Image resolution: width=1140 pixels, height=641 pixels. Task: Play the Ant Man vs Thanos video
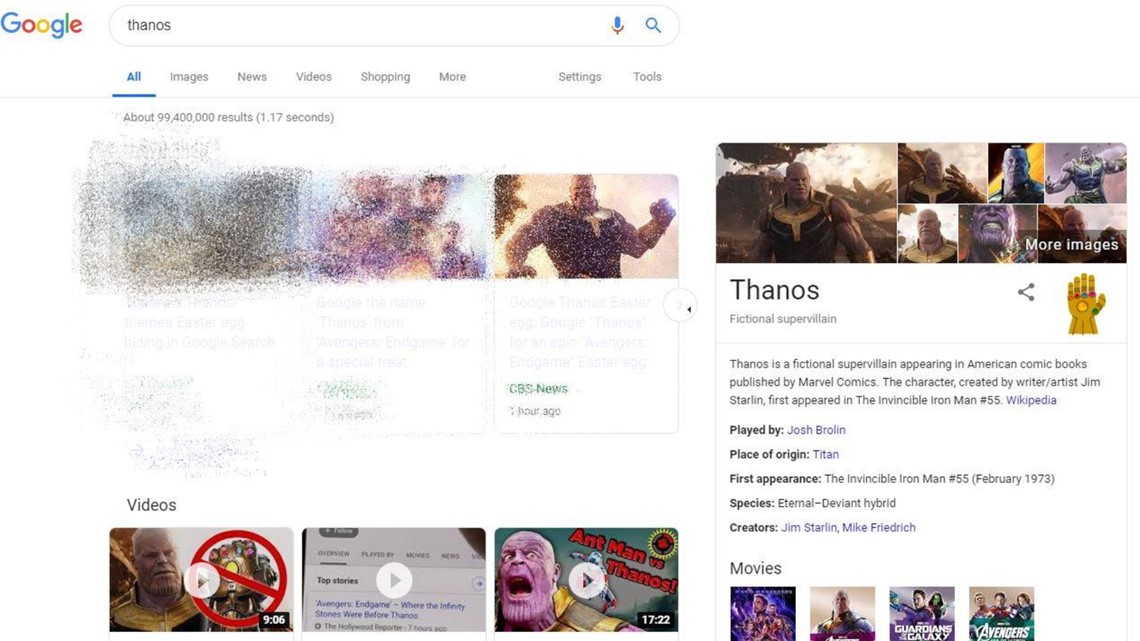pyautogui.click(x=586, y=580)
